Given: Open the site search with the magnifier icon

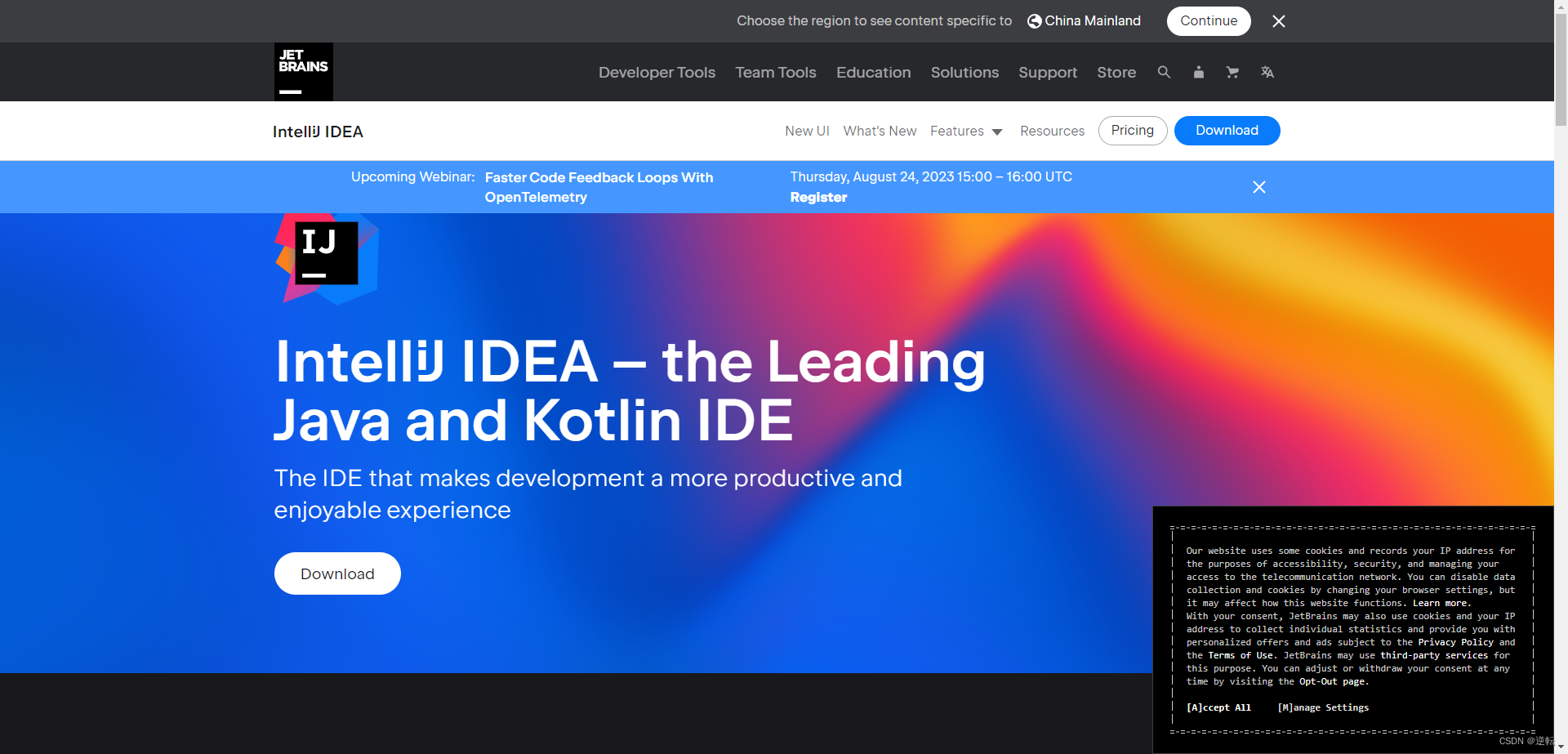Looking at the screenshot, I should pos(1164,72).
